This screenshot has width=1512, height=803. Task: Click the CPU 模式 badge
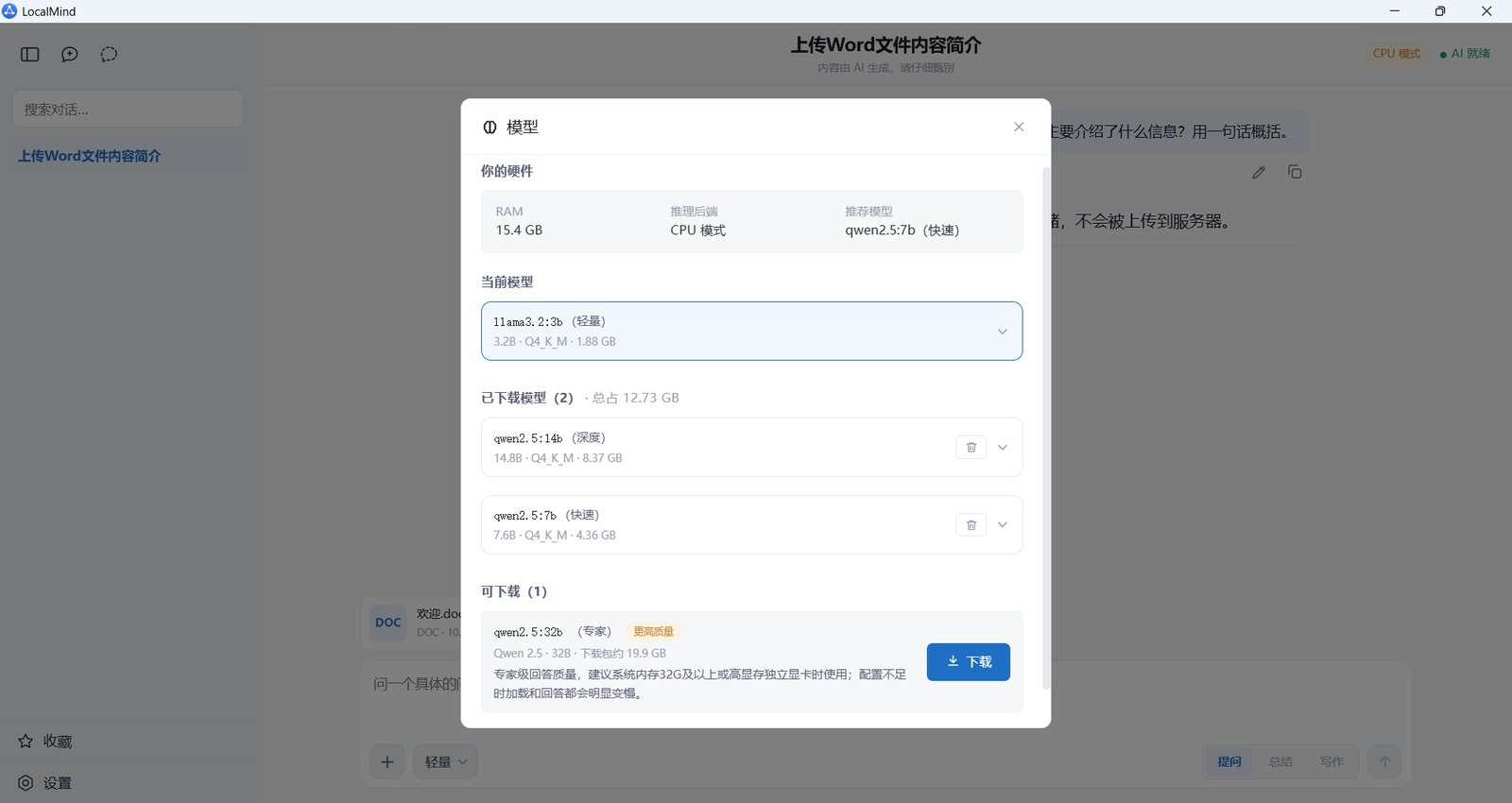click(1397, 54)
